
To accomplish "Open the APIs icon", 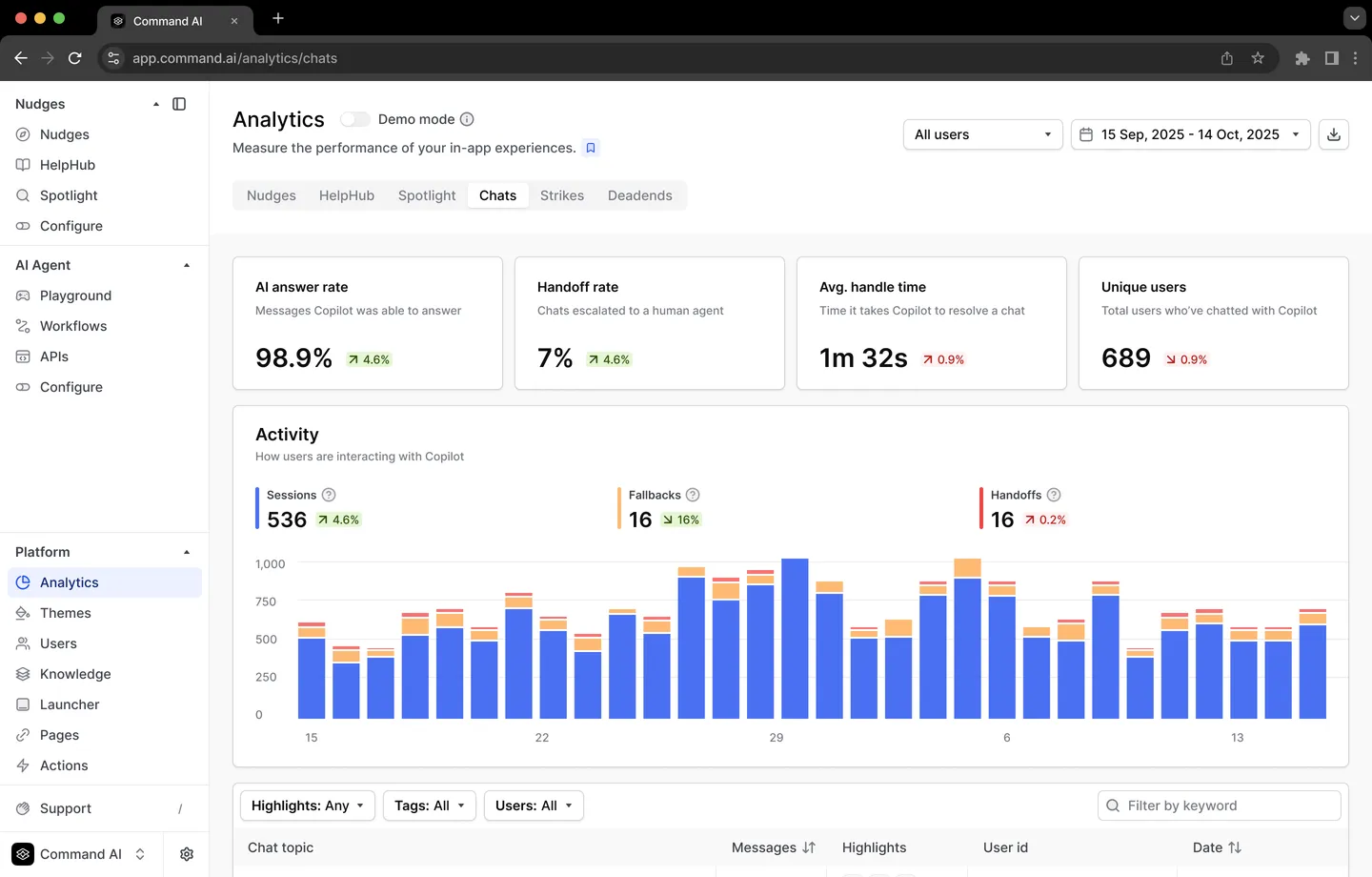I will (x=23, y=357).
